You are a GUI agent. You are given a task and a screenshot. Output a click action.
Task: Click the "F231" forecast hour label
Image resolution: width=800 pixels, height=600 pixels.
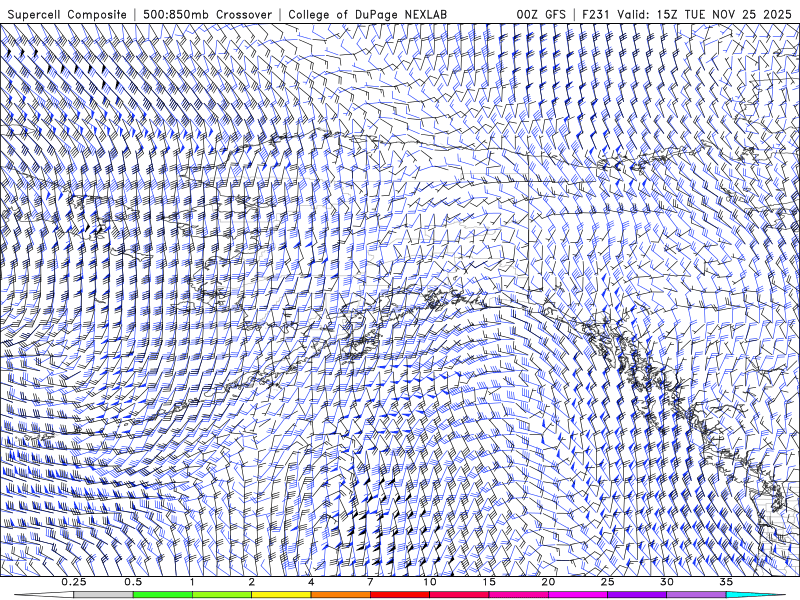(596, 14)
